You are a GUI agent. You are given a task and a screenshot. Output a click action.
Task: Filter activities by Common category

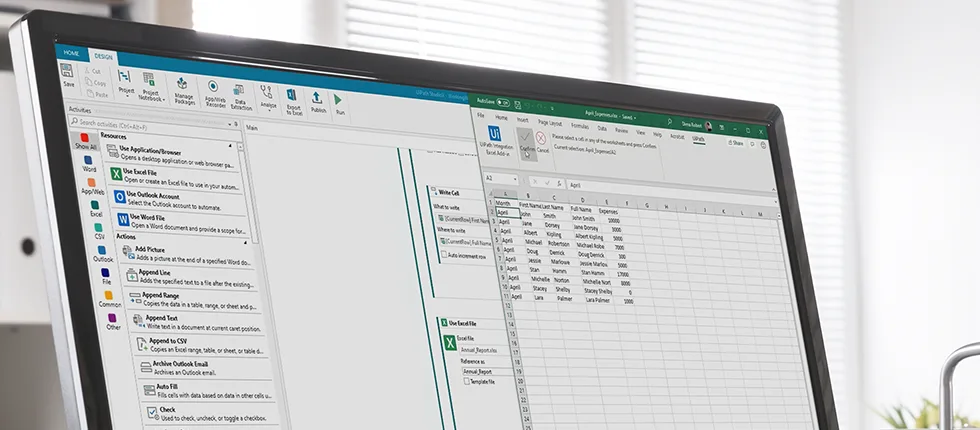point(109,299)
